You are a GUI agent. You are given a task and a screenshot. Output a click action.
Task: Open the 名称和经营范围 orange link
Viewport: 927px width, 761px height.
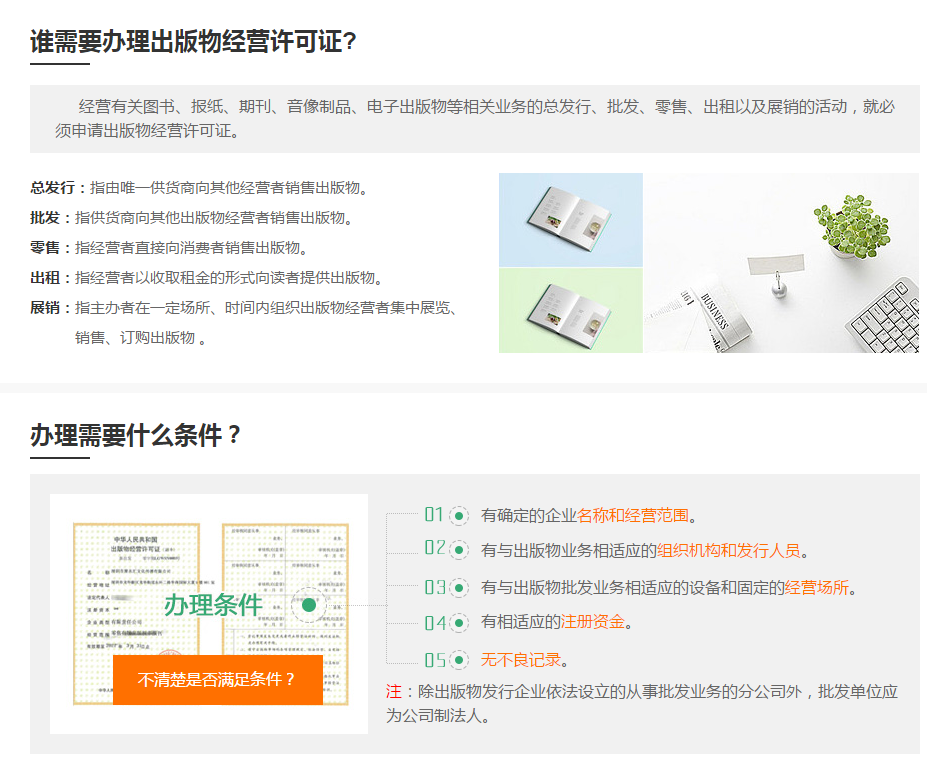(x=633, y=516)
